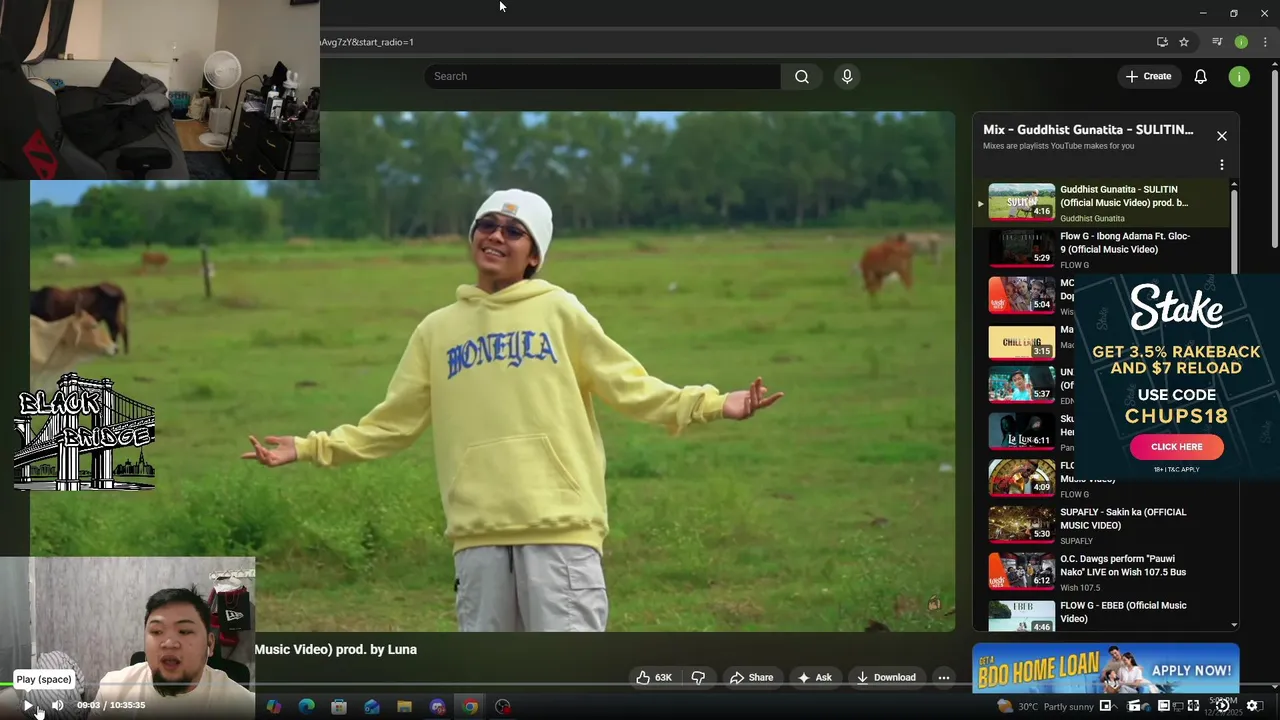Click the search magnifier button

tap(802, 76)
